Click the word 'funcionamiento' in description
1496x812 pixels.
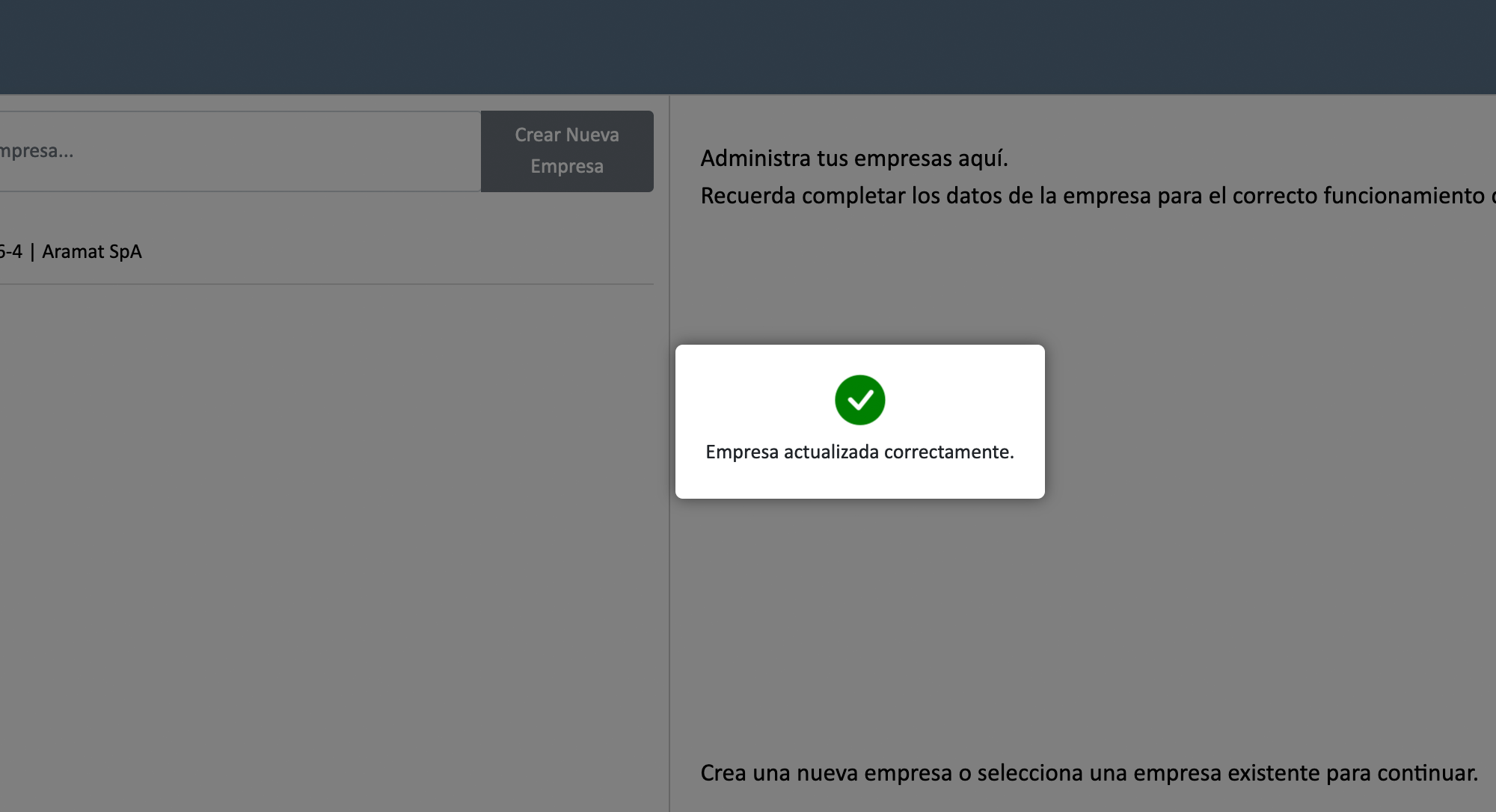pos(1403,196)
